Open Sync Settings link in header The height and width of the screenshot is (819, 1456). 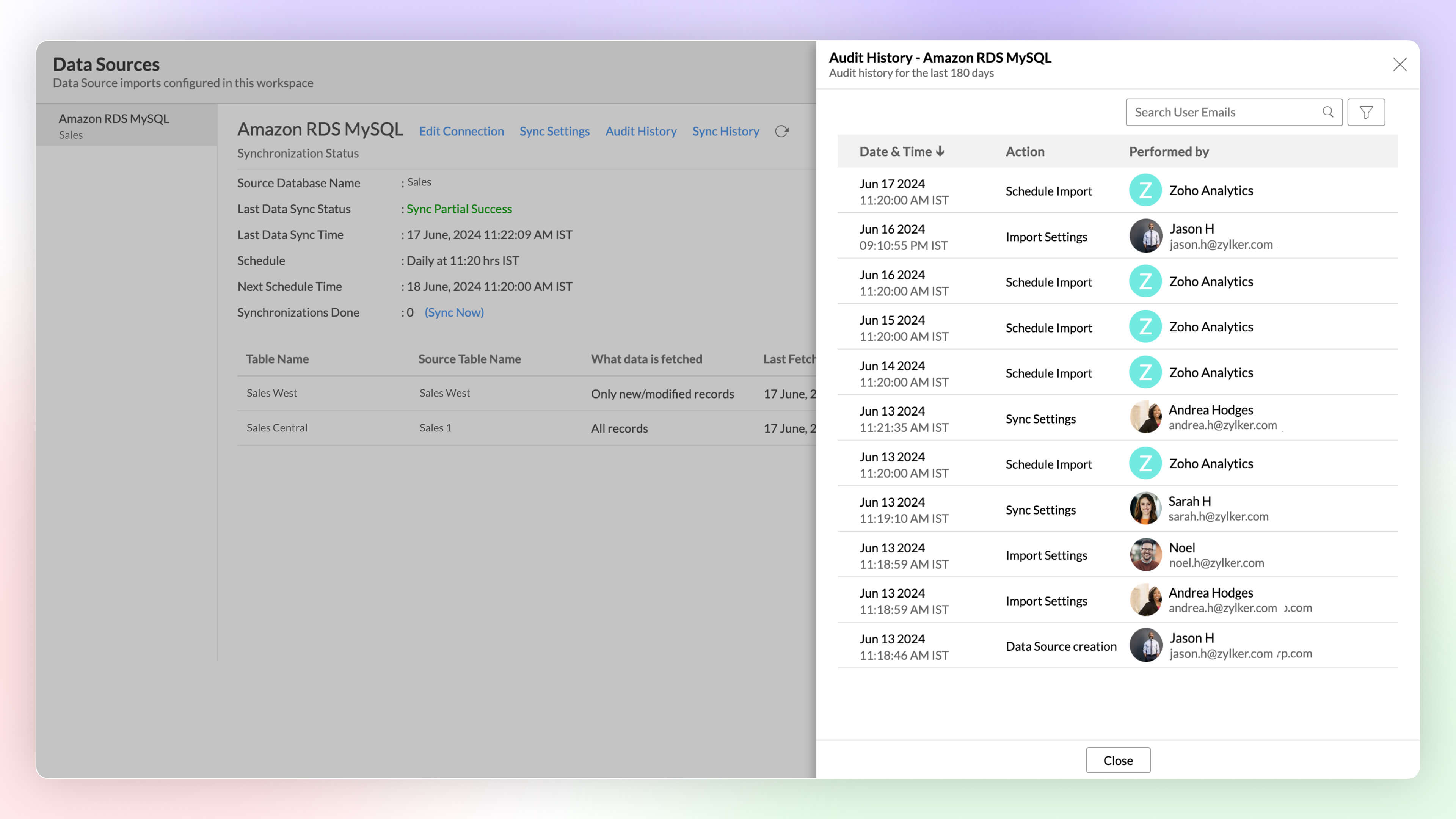(x=554, y=131)
